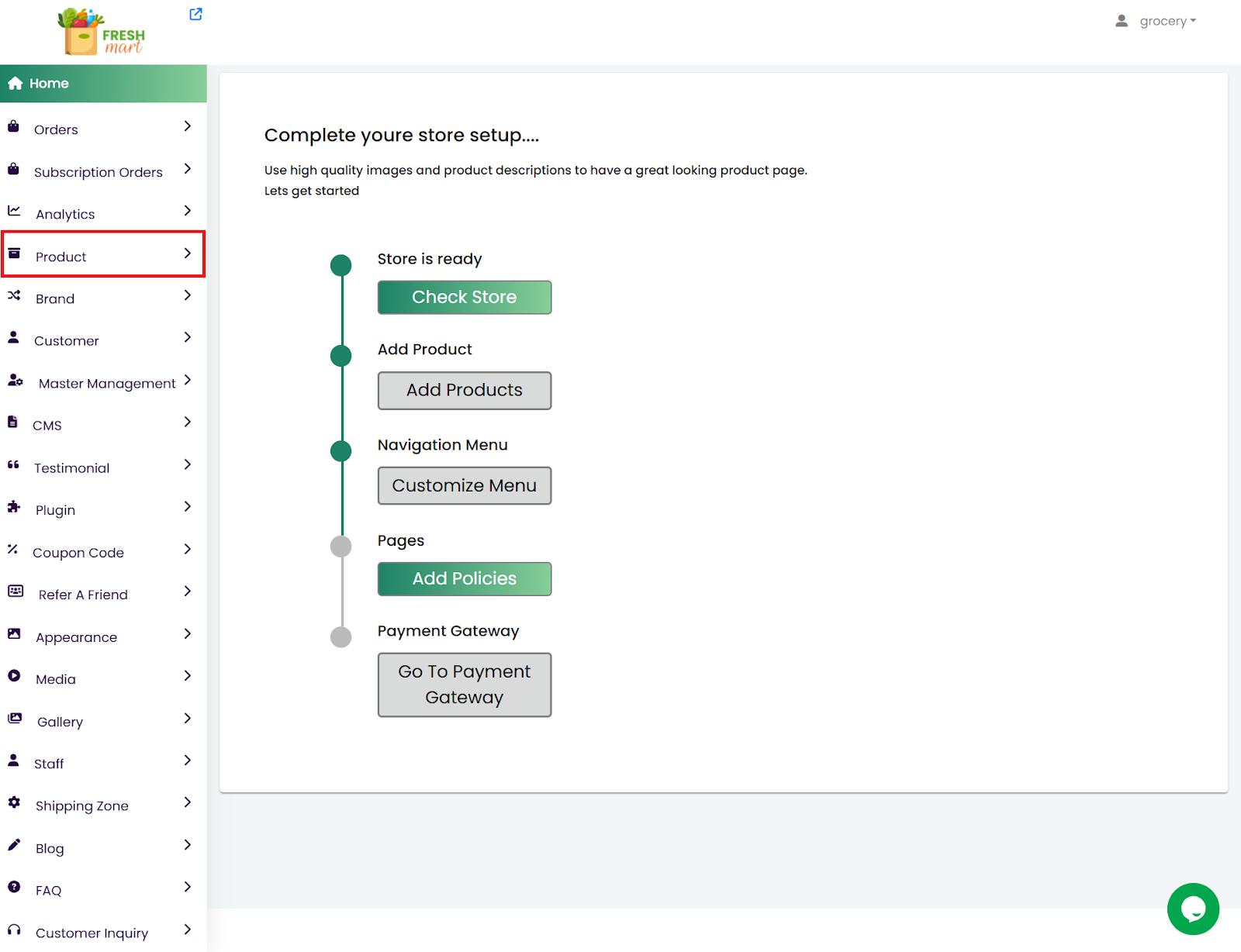
Task: Select Home in the sidebar
Action: click(x=49, y=84)
